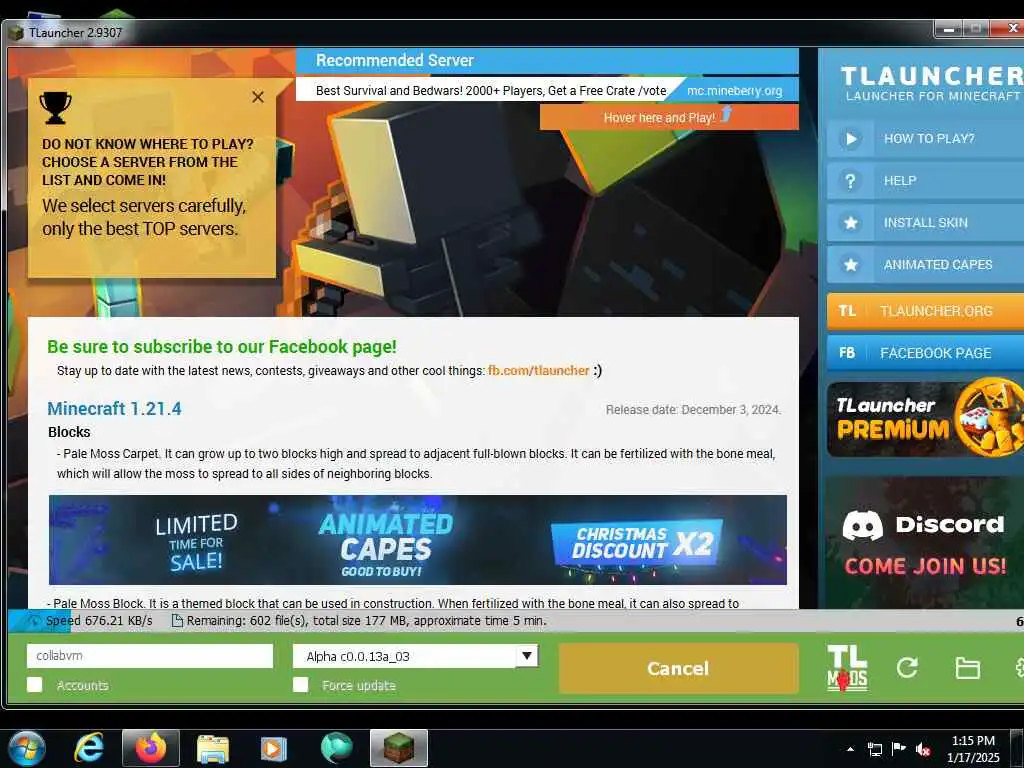Image resolution: width=1024 pixels, height=768 pixels.
Task: Click the FB badge icon
Action: [x=847, y=353]
